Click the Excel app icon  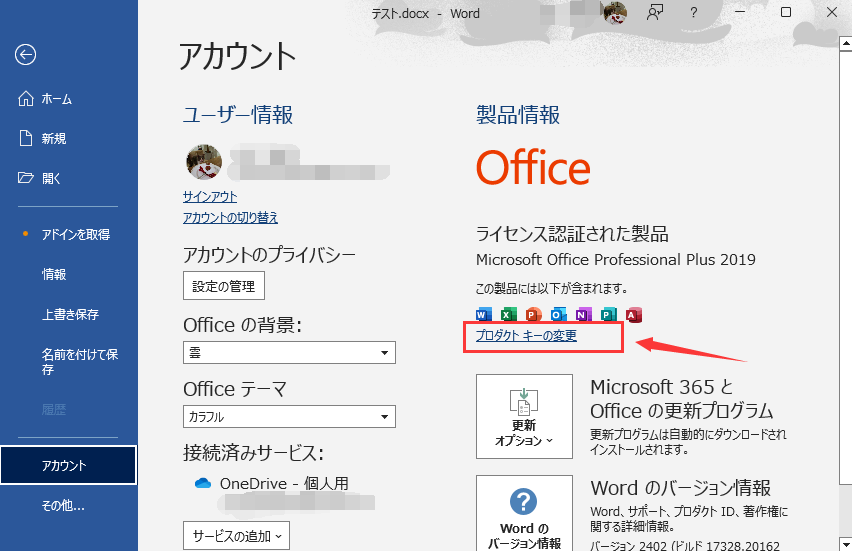coord(509,314)
